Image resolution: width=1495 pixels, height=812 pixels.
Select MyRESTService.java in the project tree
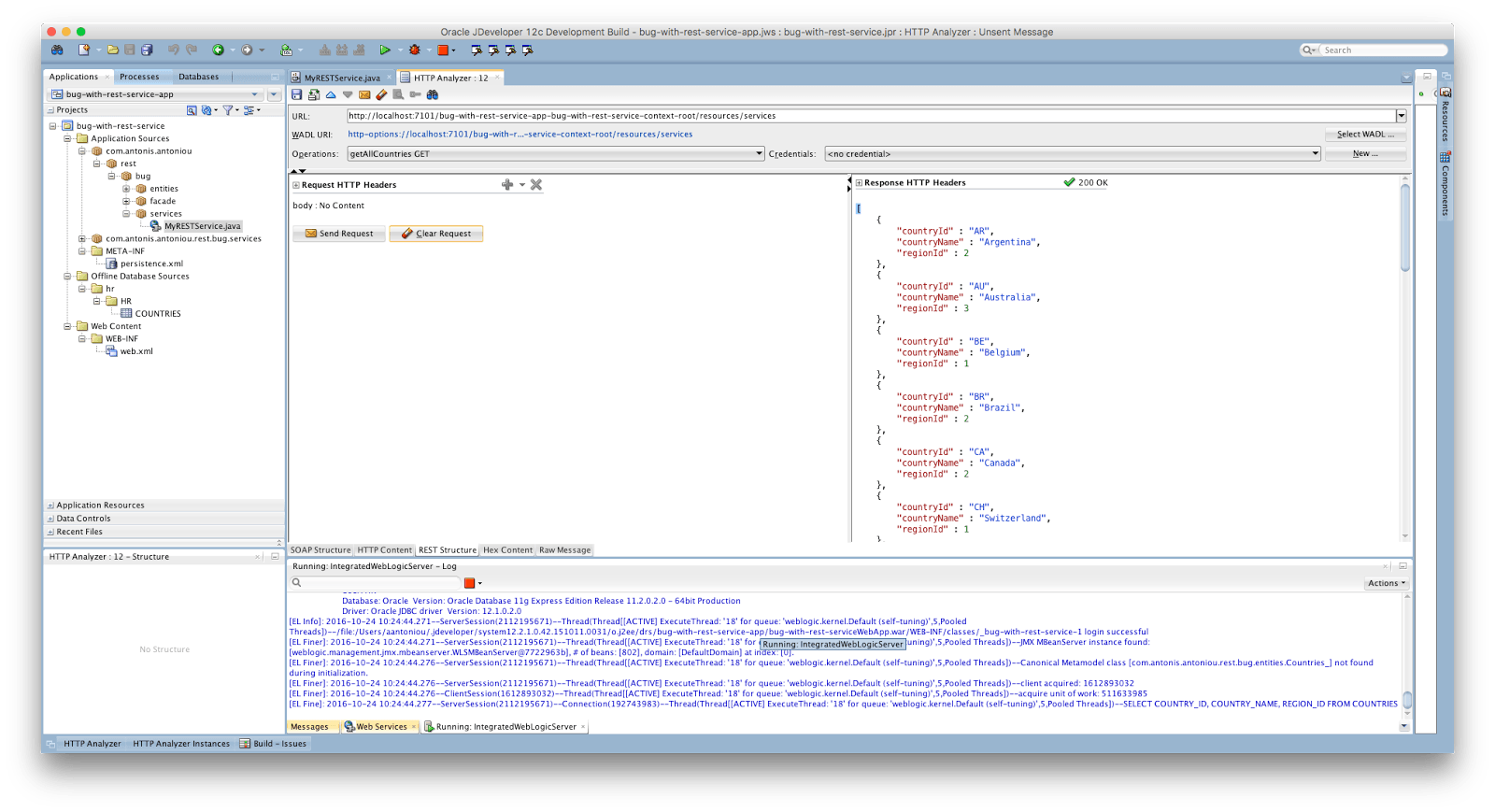202,226
